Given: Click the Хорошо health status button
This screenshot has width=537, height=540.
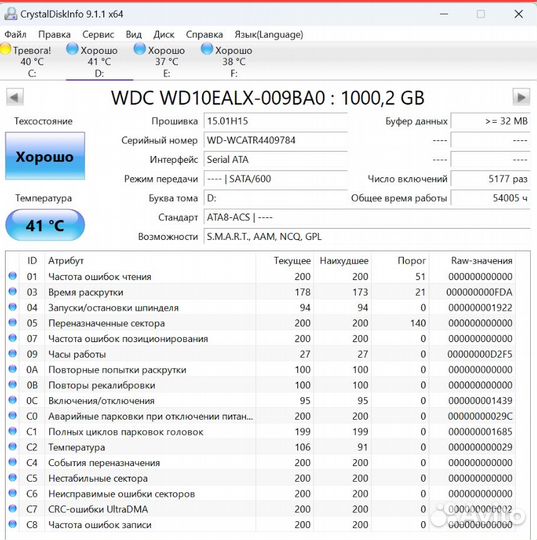Looking at the screenshot, I should point(45,156).
